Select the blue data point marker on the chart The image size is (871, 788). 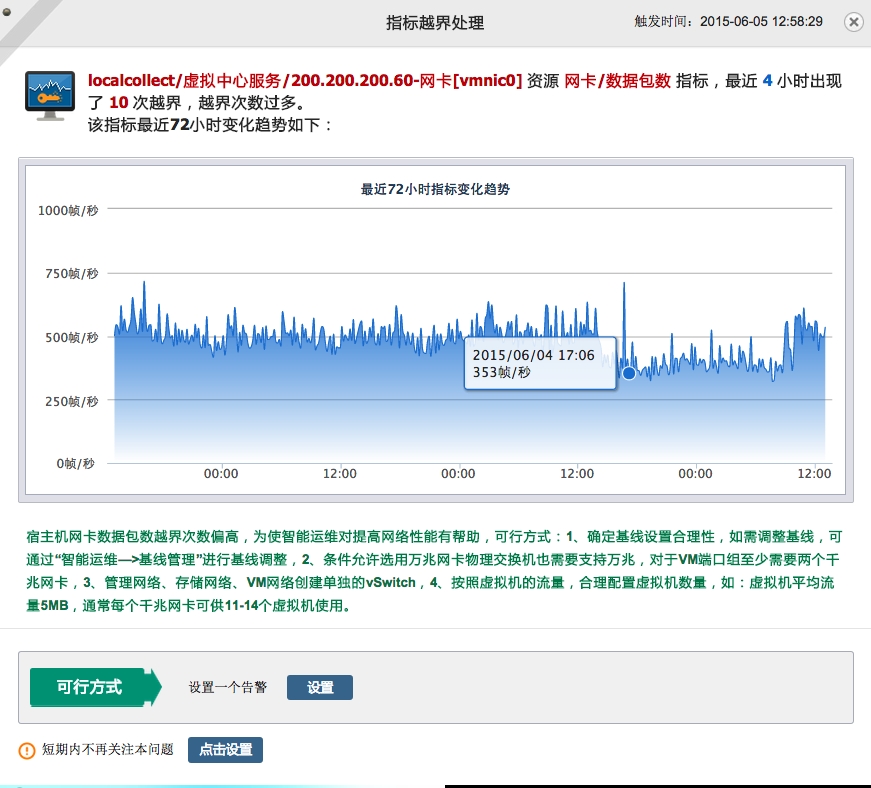[629, 372]
